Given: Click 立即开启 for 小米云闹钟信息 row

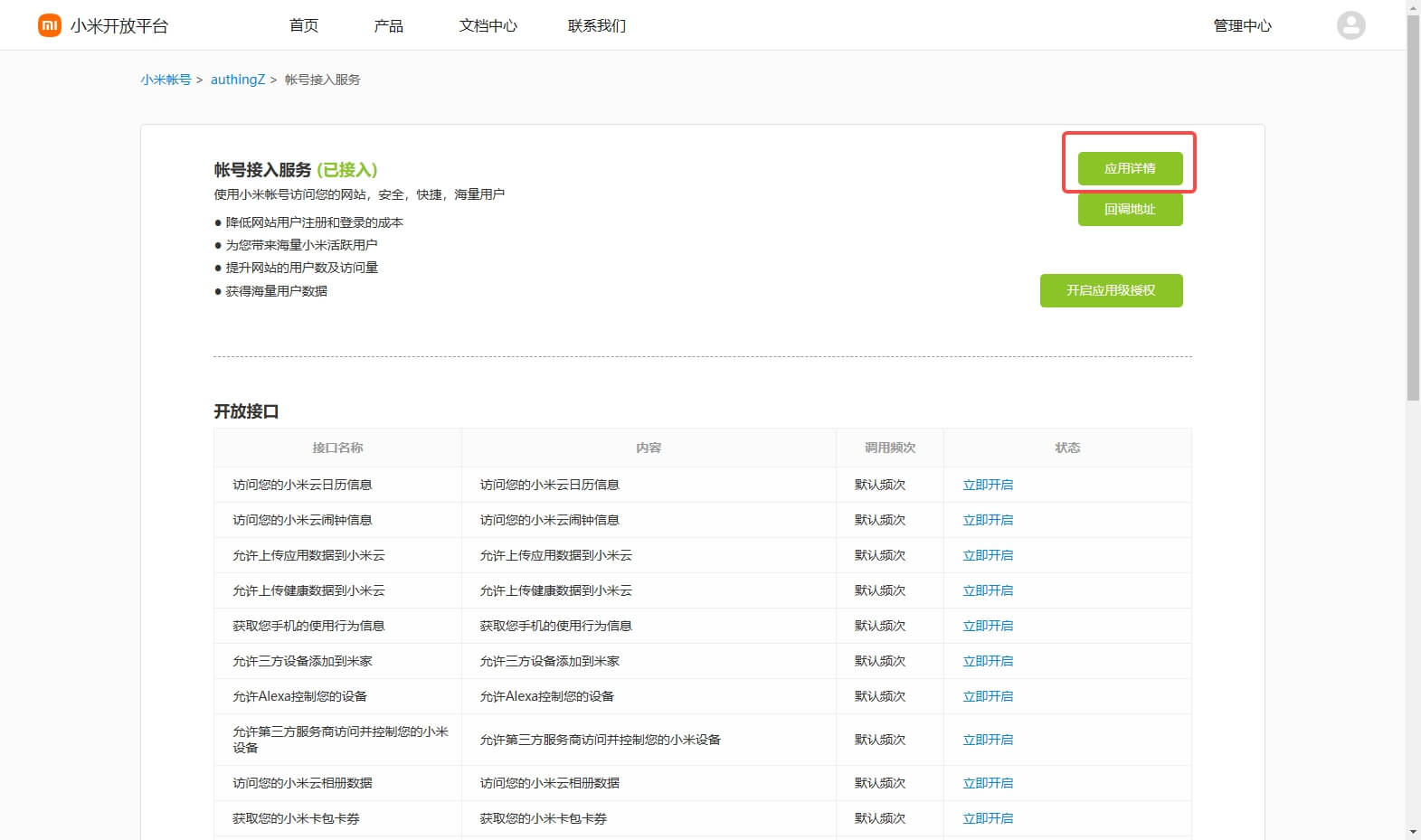Looking at the screenshot, I should (x=988, y=520).
